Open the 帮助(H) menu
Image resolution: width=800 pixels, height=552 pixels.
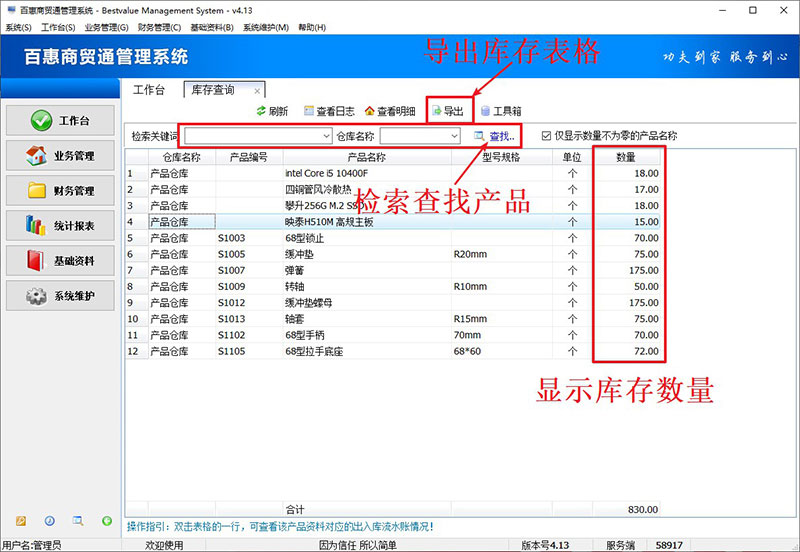312,28
